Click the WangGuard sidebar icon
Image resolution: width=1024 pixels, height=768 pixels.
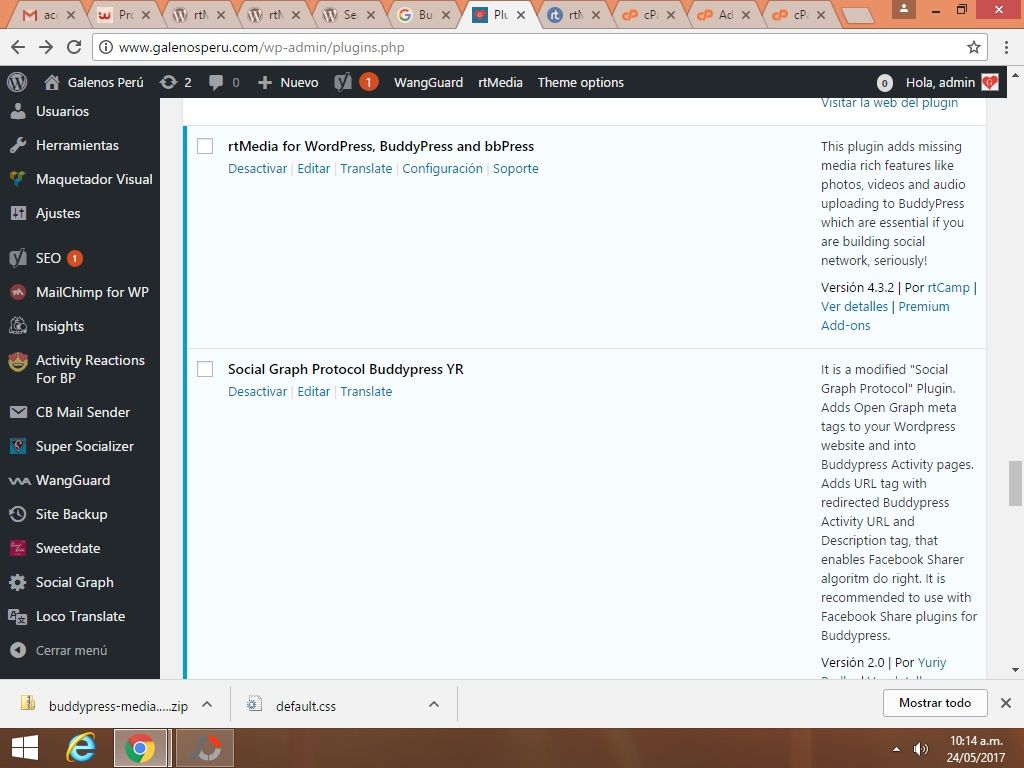pos(19,481)
